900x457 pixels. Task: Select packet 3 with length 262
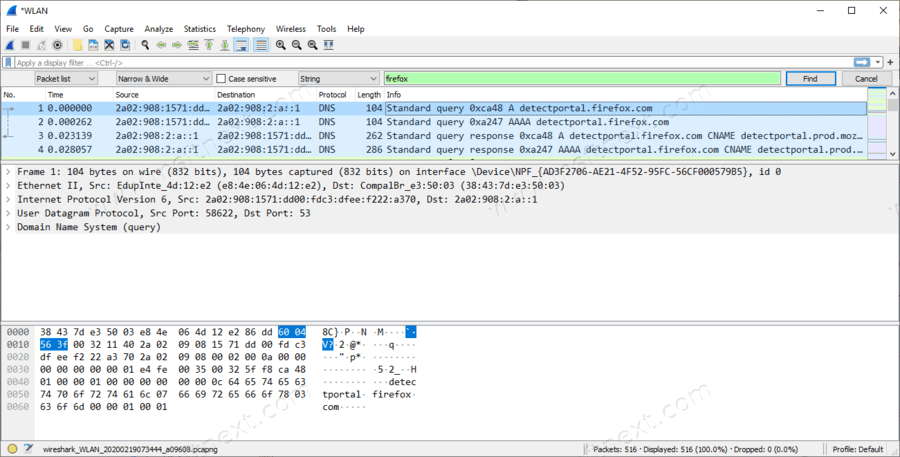(x=434, y=135)
